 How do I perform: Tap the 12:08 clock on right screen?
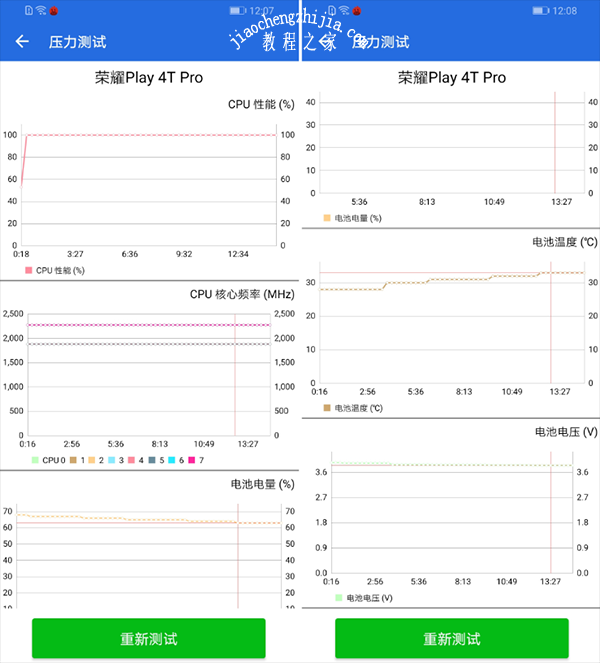pos(564,11)
